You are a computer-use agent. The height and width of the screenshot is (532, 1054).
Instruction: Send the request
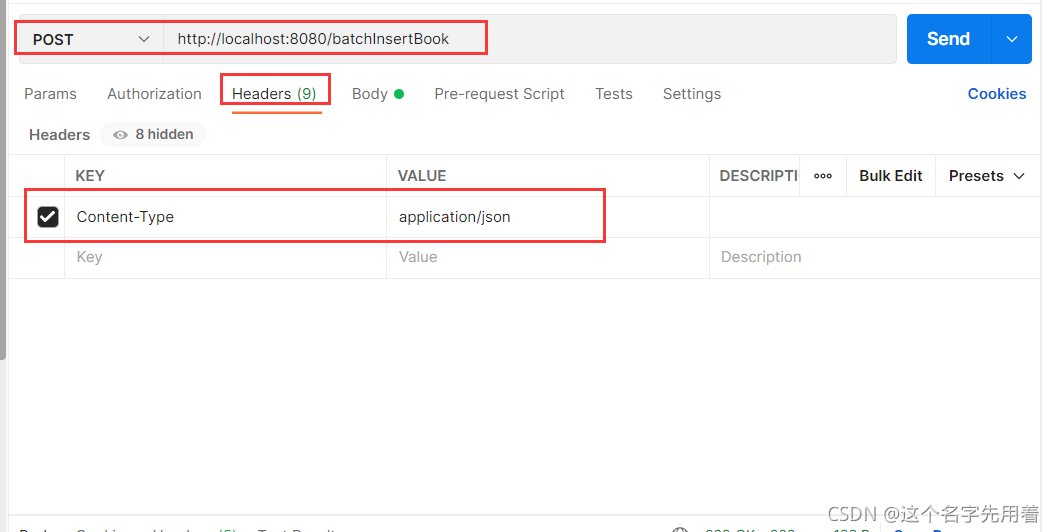[x=948, y=39]
